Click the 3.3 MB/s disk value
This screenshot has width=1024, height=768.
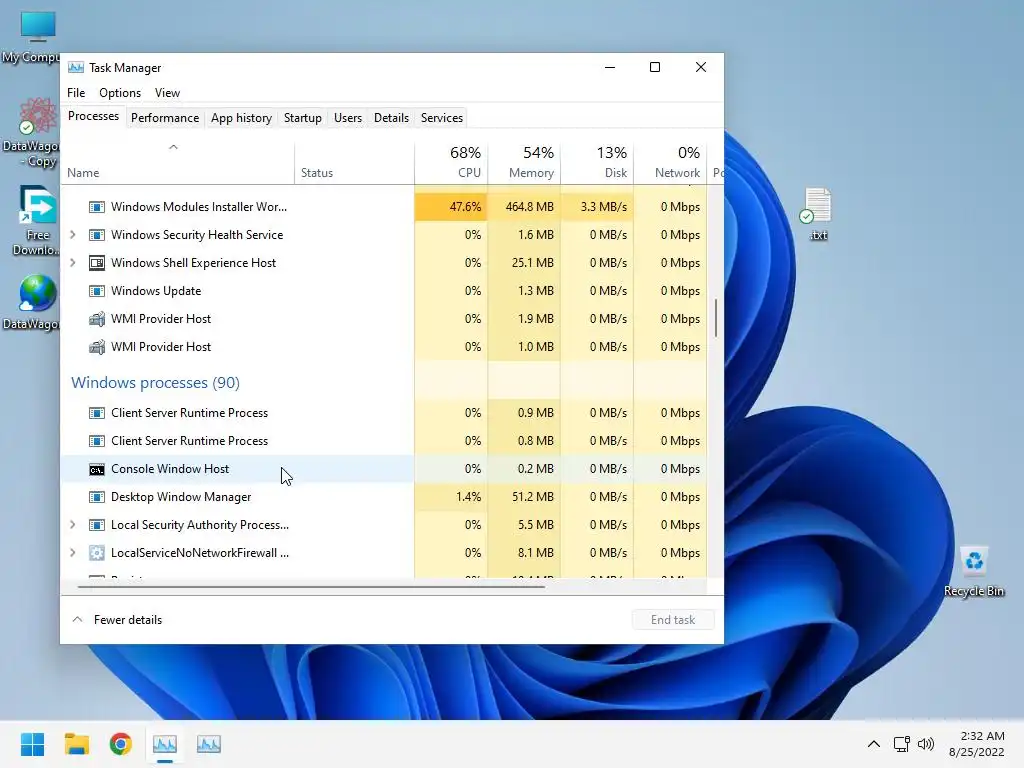tap(603, 207)
